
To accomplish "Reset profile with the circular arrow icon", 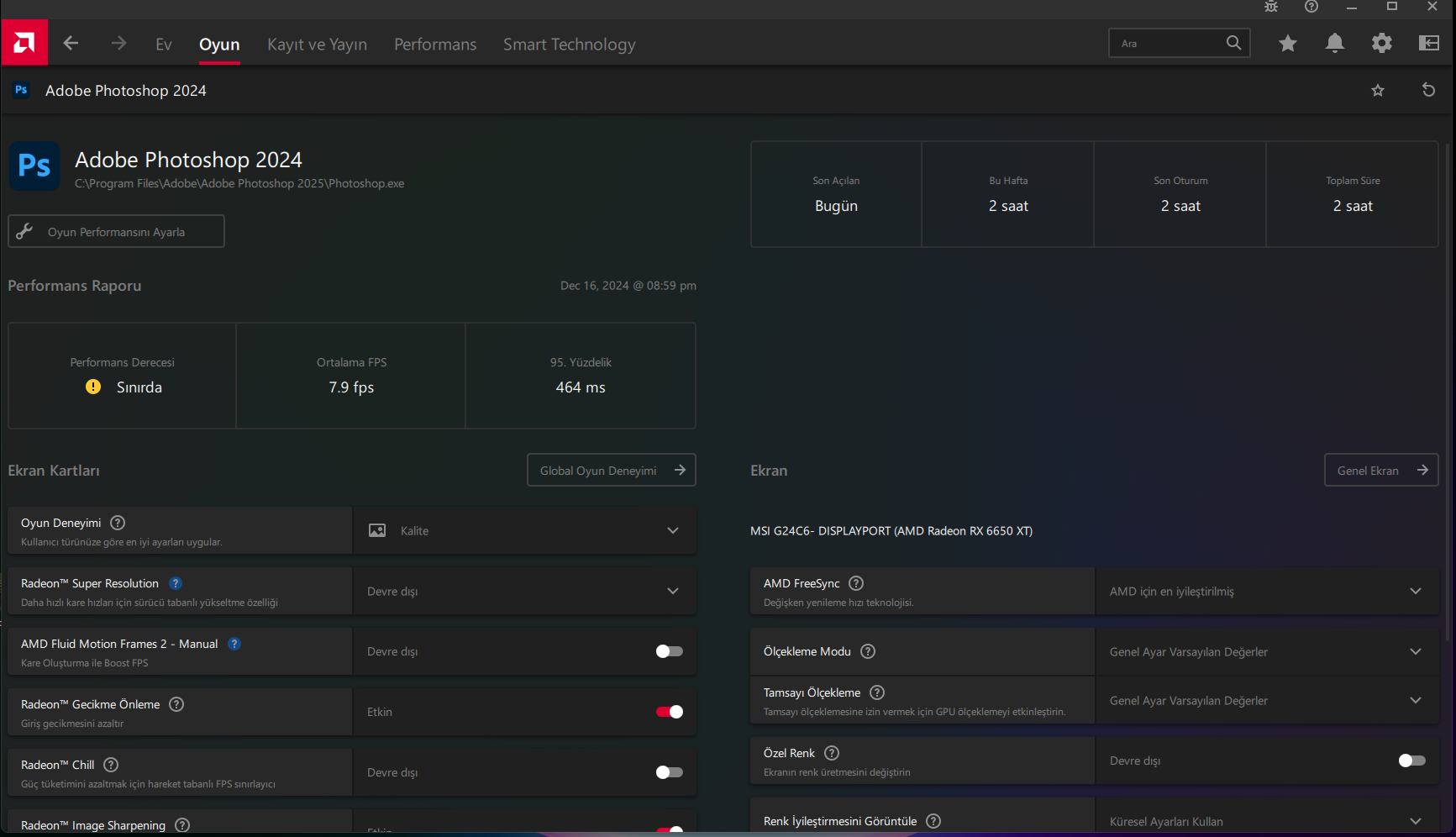I will click(x=1428, y=90).
